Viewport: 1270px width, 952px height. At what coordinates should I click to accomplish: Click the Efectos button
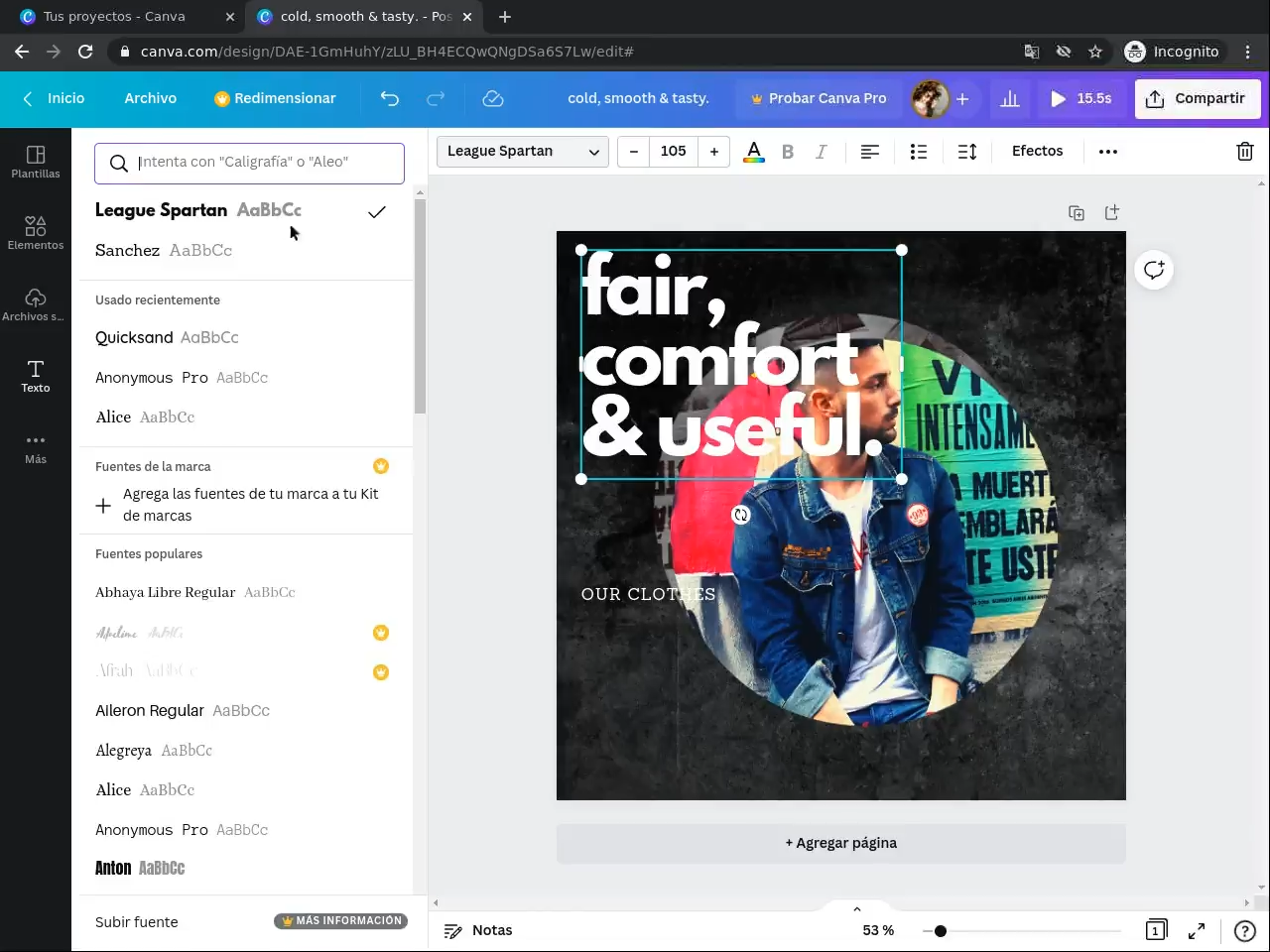[1037, 152]
